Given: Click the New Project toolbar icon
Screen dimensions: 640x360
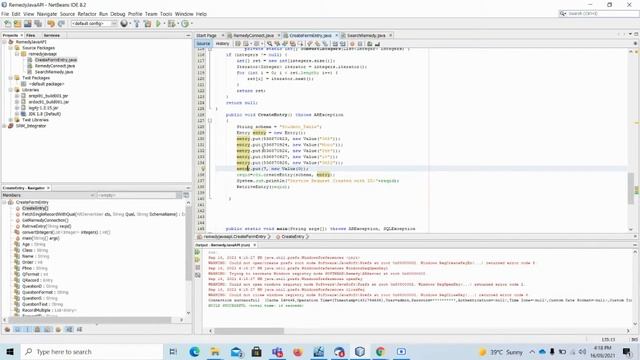Looking at the screenshot, I should pos(18,24).
